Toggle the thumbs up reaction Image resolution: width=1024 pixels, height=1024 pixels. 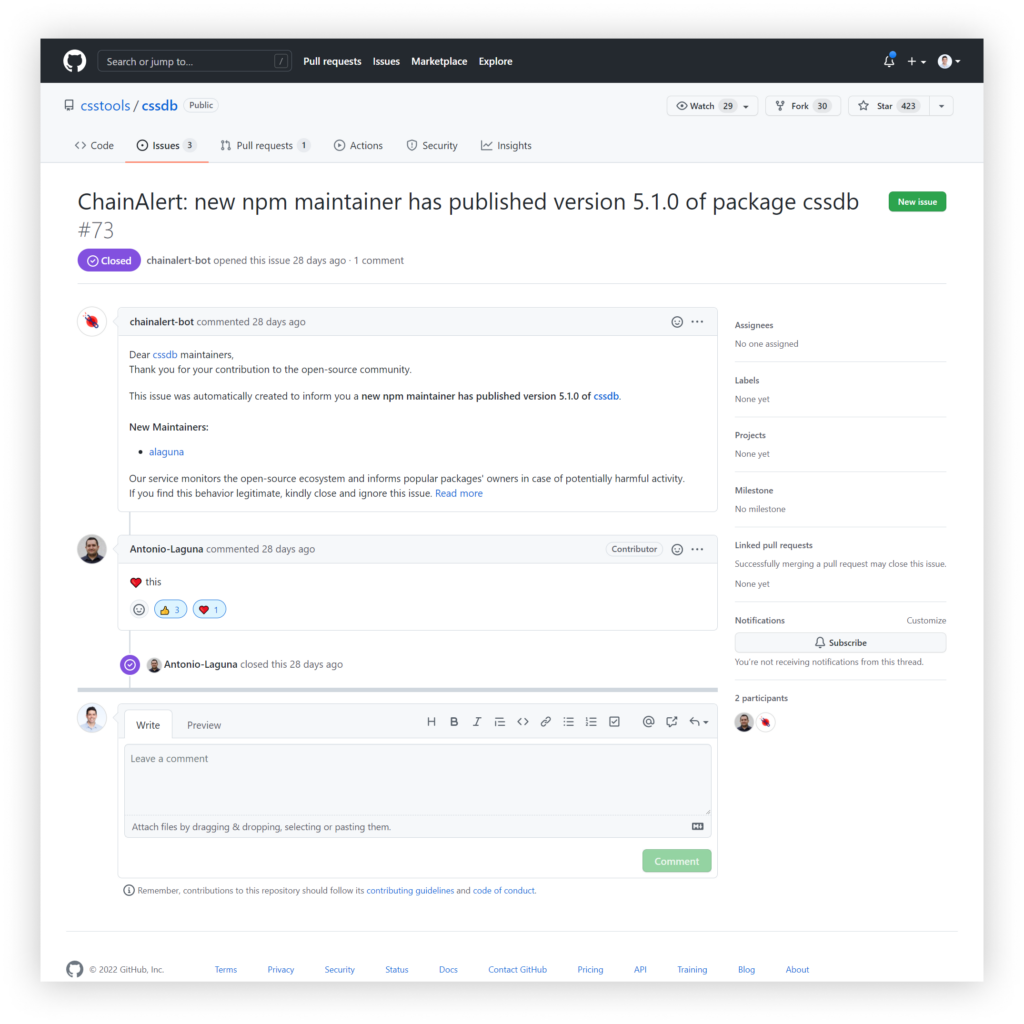[170, 609]
